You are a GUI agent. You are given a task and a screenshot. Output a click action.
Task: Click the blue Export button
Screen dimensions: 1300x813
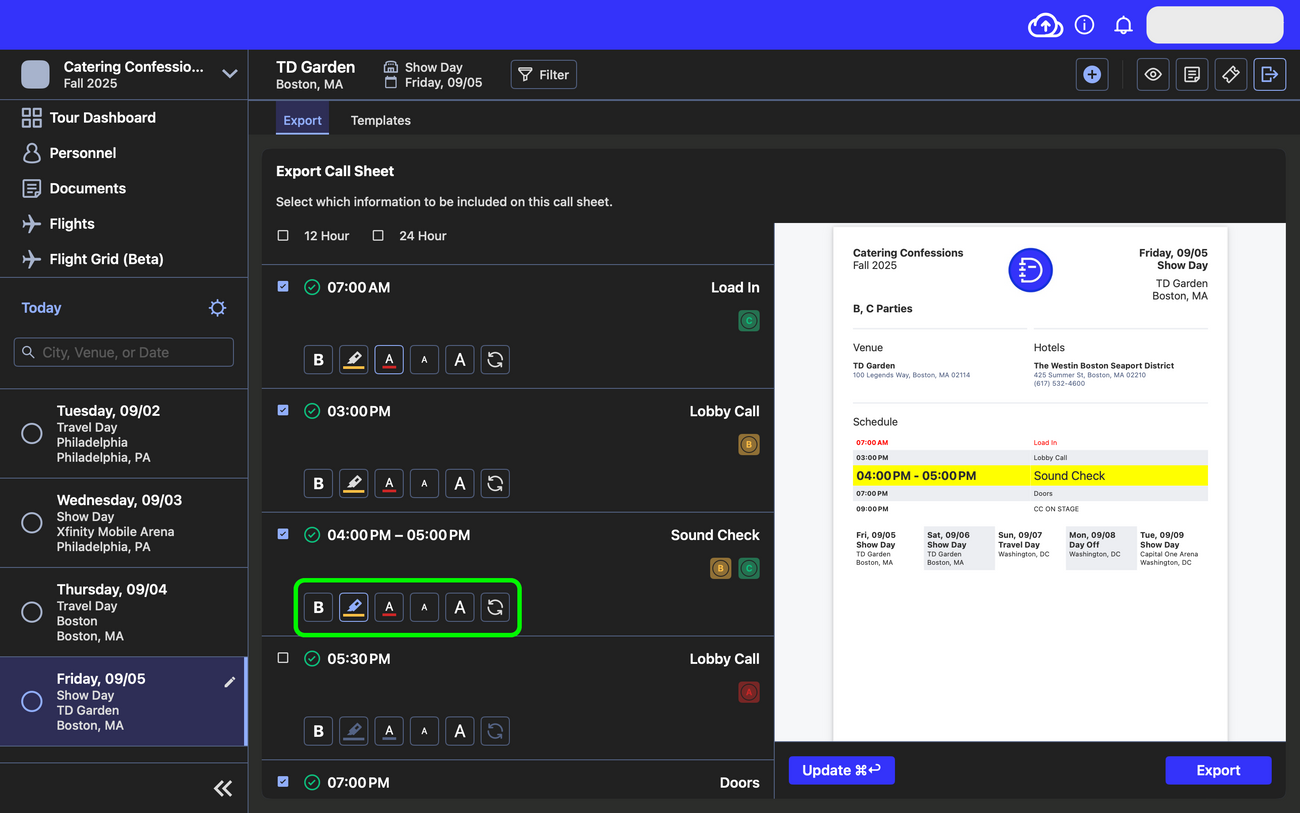point(1218,770)
